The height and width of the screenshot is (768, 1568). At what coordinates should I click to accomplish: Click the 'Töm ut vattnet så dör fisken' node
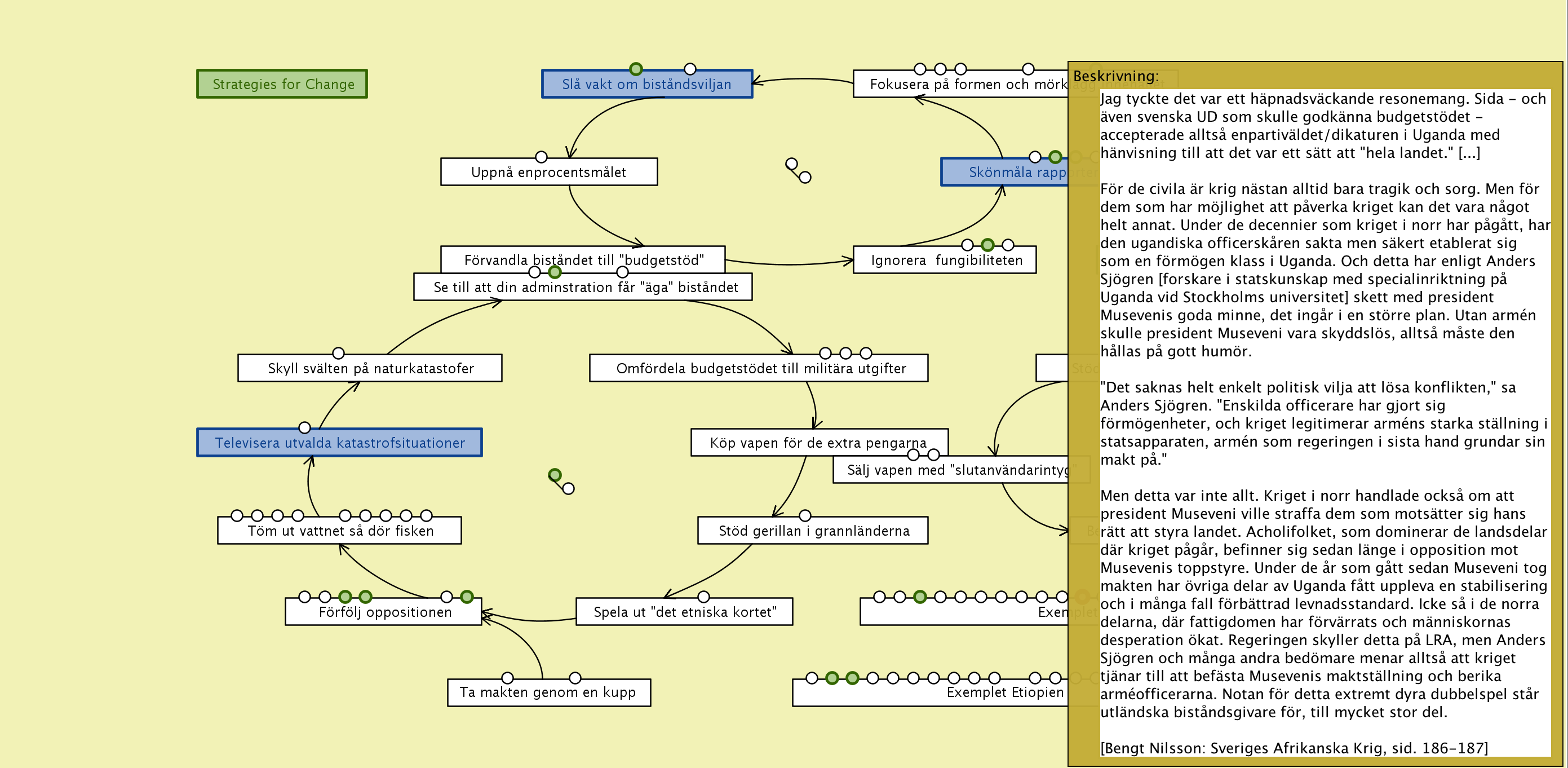click(x=340, y=532)
